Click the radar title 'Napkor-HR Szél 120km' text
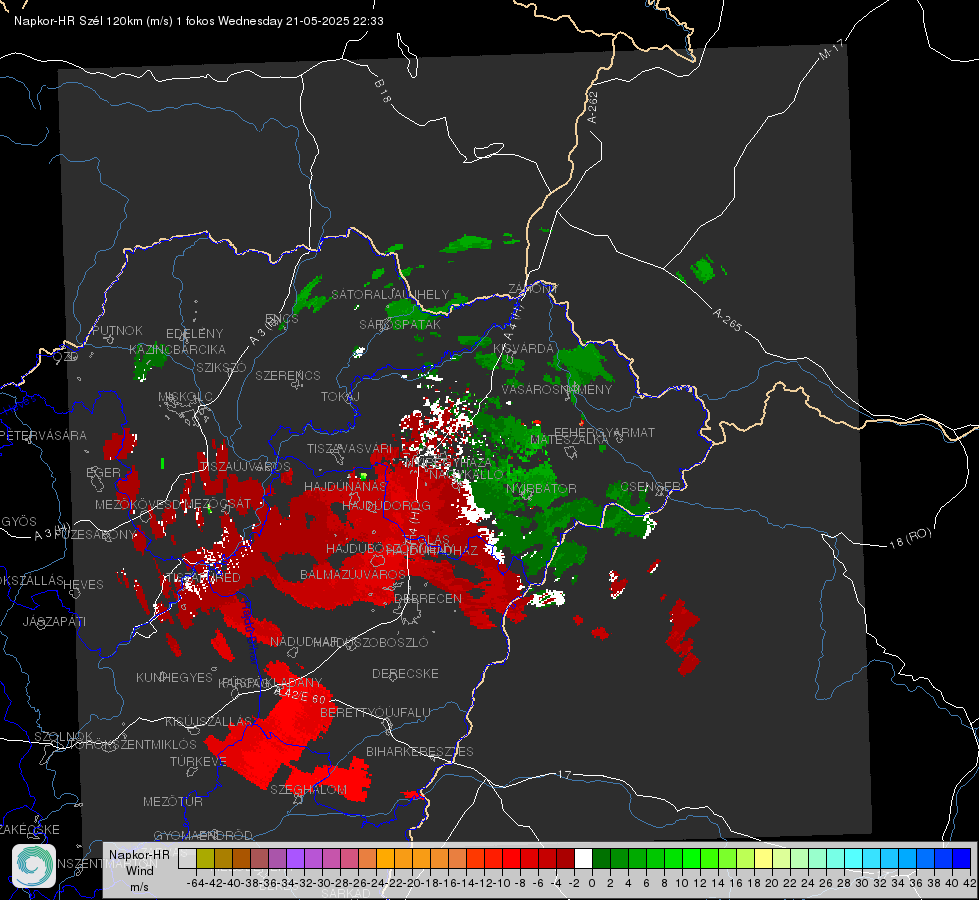The width and height of the screenshot is (979, 900). coord(78,21)
